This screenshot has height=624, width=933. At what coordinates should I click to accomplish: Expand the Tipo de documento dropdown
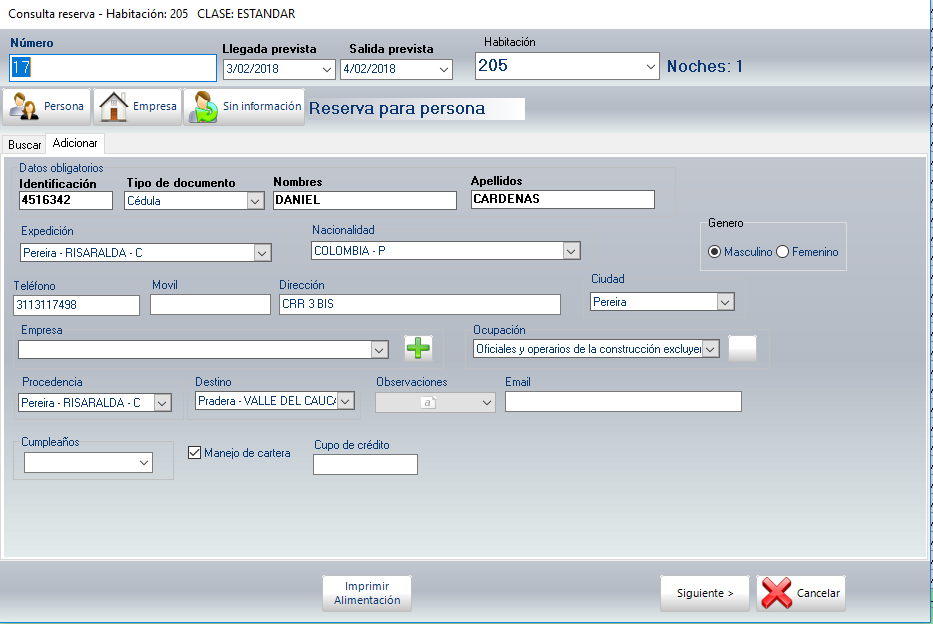(255, 200)
